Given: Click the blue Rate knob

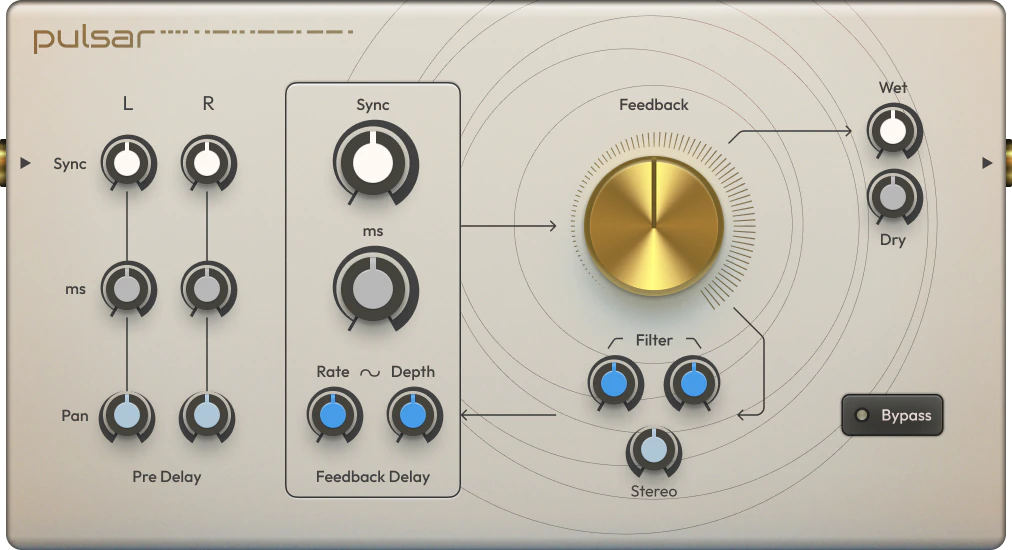Looking at the screenshot, I should [x=333, y=415].
